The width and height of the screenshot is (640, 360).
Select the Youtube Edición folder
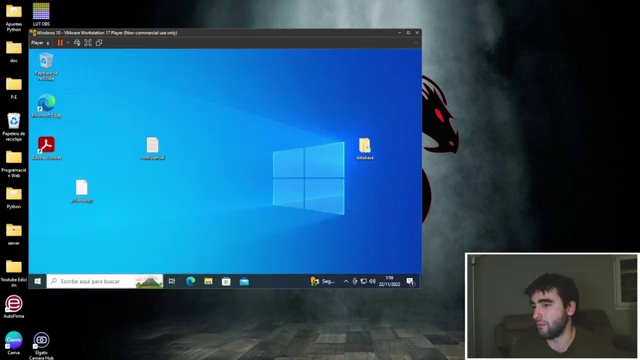pos(13,273)
